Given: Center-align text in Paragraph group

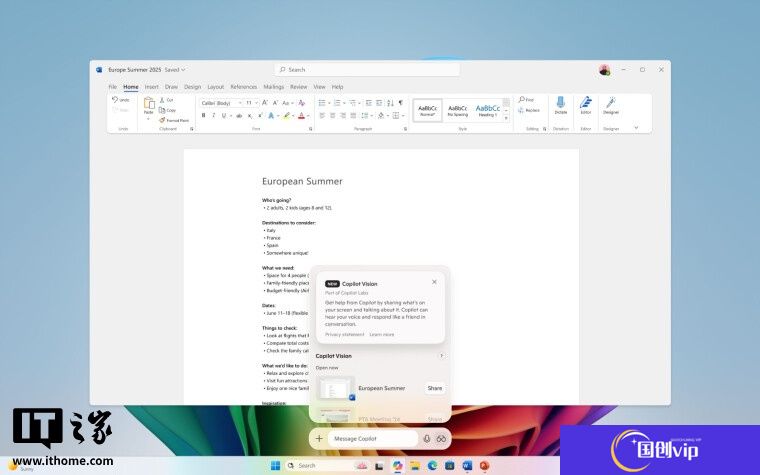Looking at the screenshot, I should point(332,115).
